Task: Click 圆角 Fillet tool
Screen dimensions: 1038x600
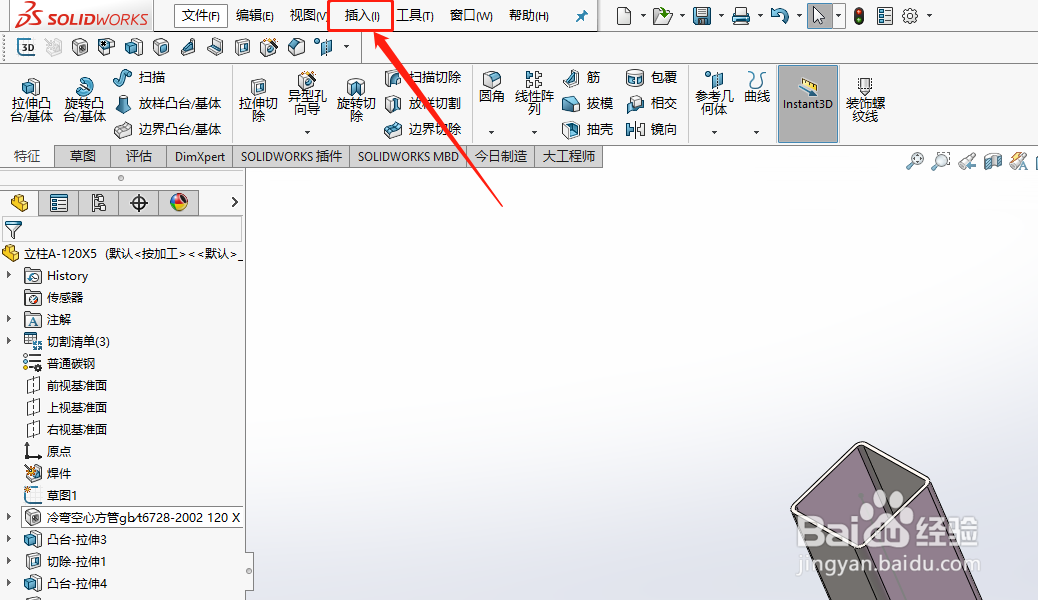Action: pos(491,87)
